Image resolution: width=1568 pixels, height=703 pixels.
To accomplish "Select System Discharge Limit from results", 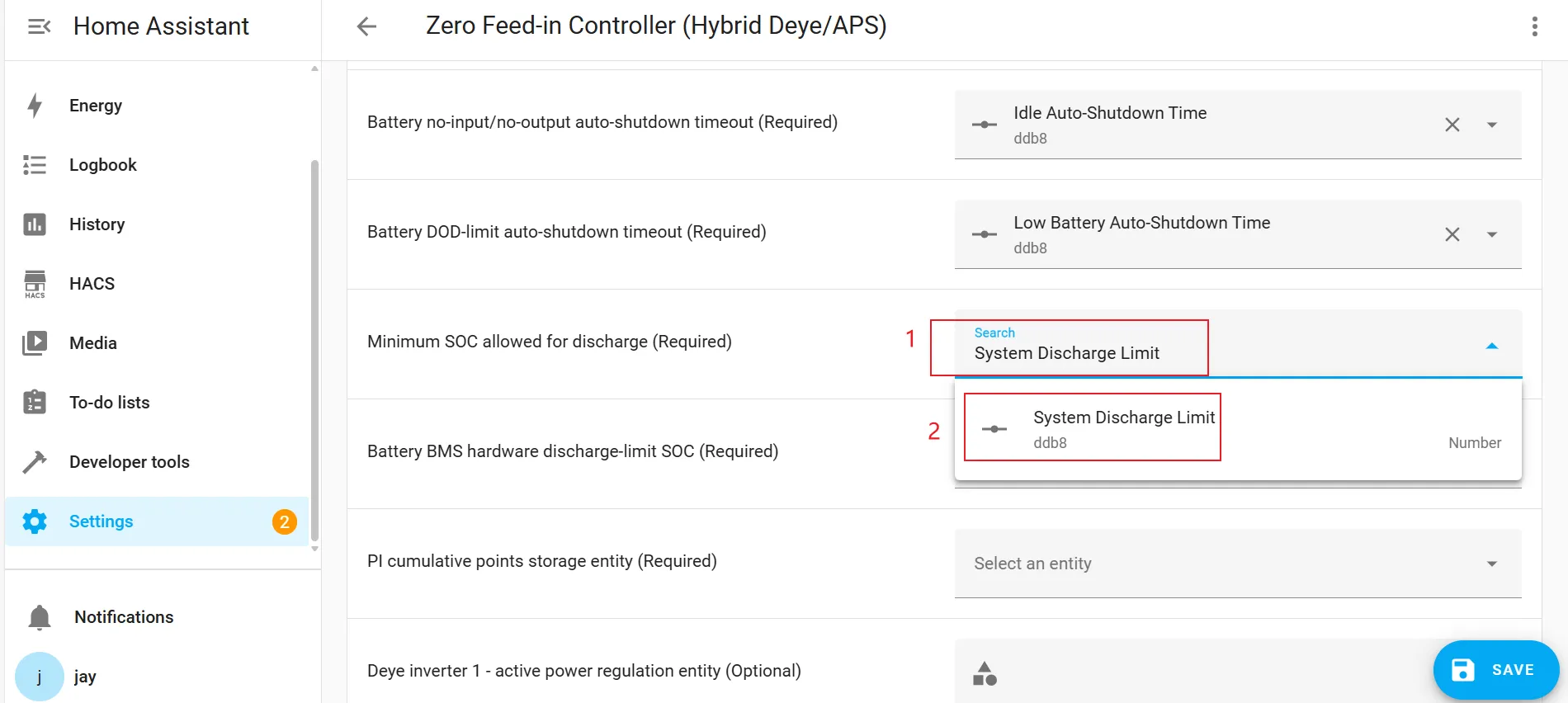I will point(1123,428).
